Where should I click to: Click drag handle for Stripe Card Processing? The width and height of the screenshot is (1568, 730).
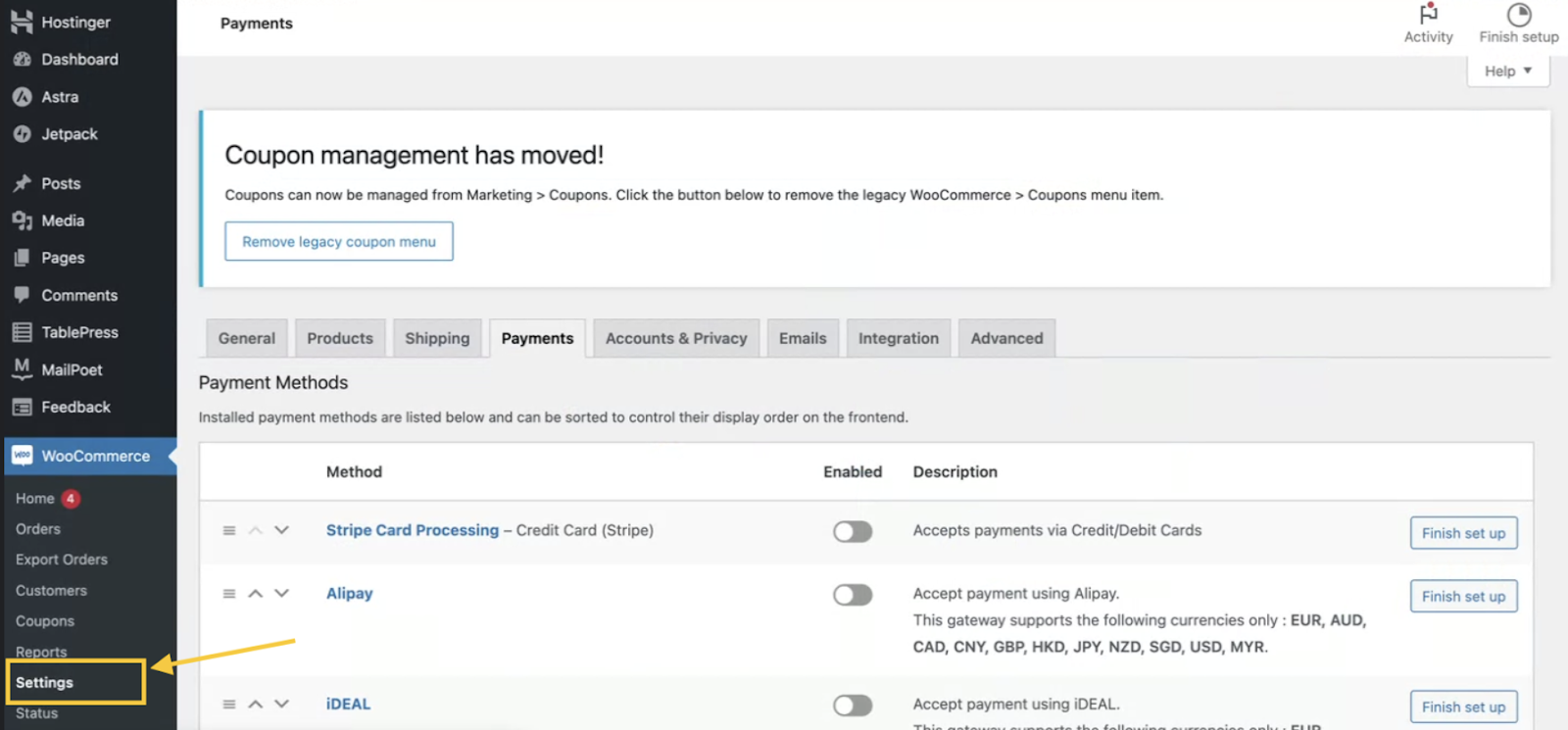pyautogui.click(x=229, y=530)
